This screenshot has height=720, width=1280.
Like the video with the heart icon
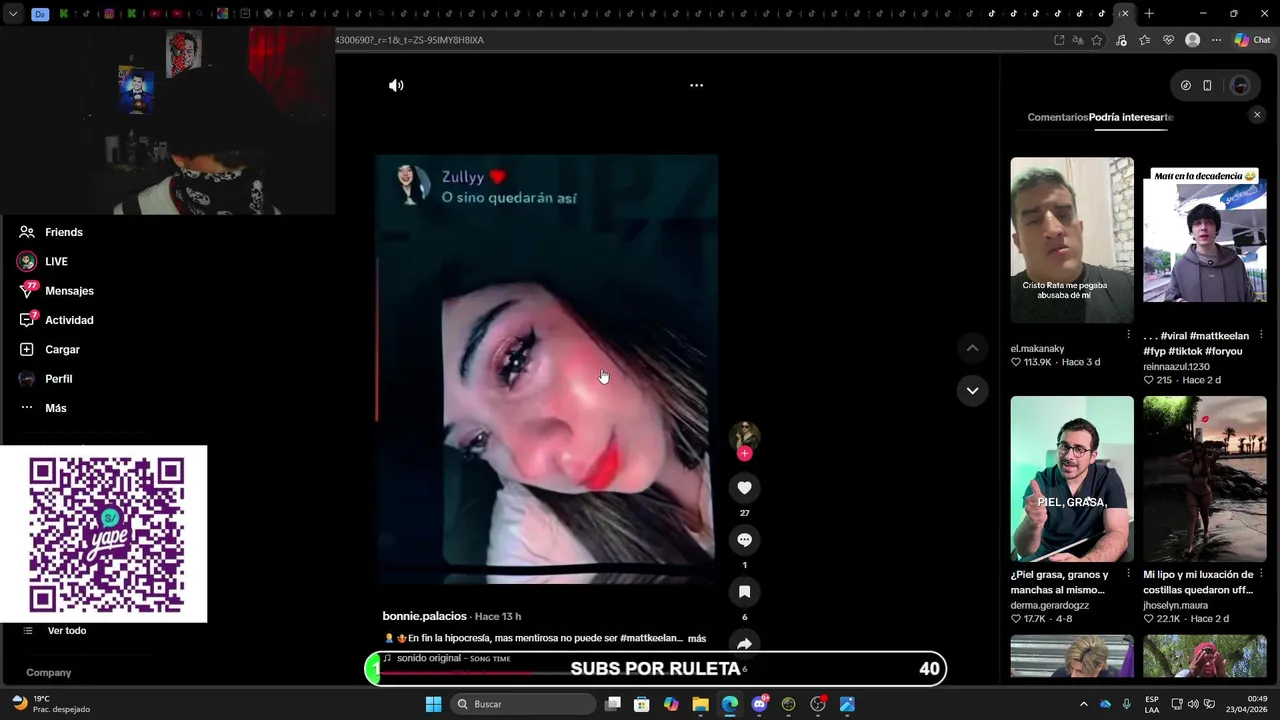click(x=744, y=487)
